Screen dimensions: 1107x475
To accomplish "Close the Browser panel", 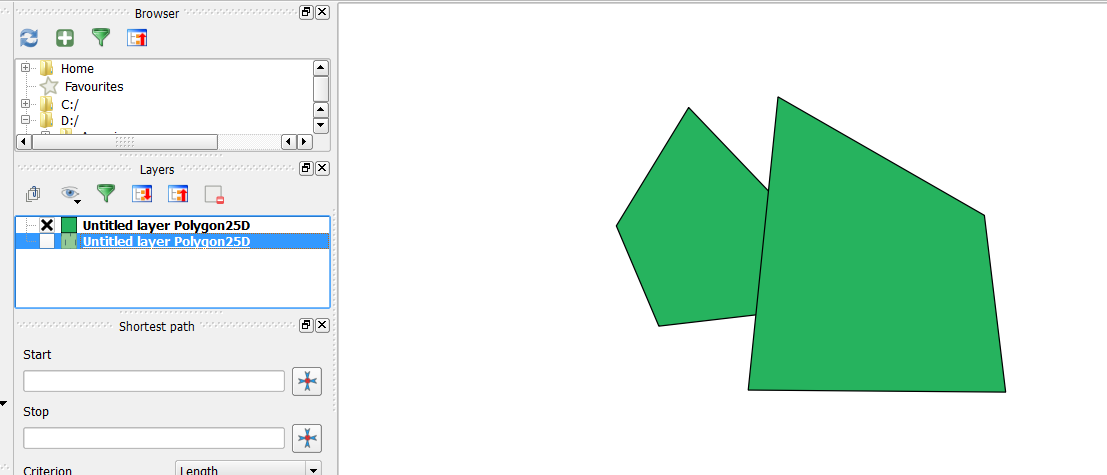I will (x=322, y=12).
